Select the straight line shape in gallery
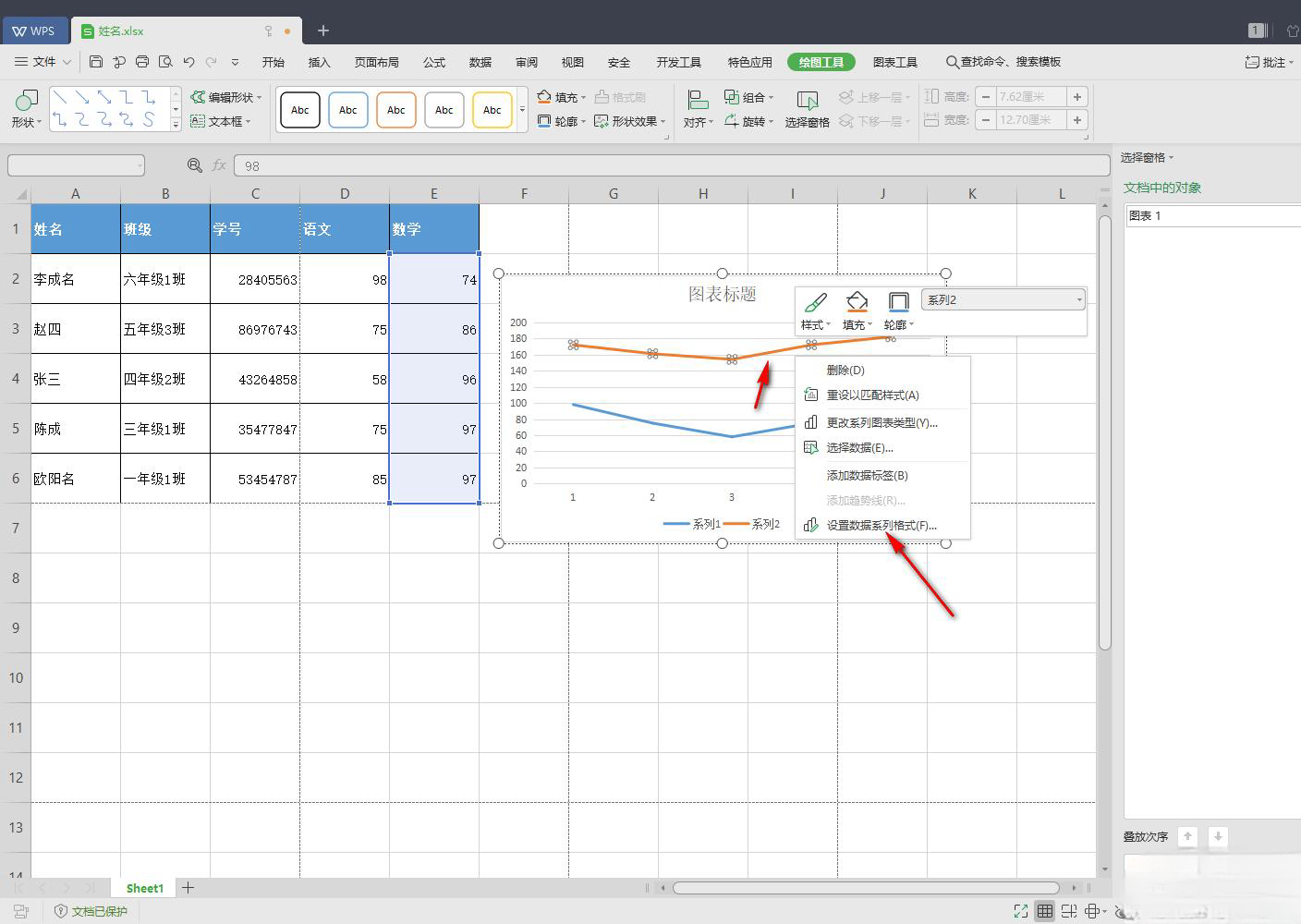 [x=60, y=97]
